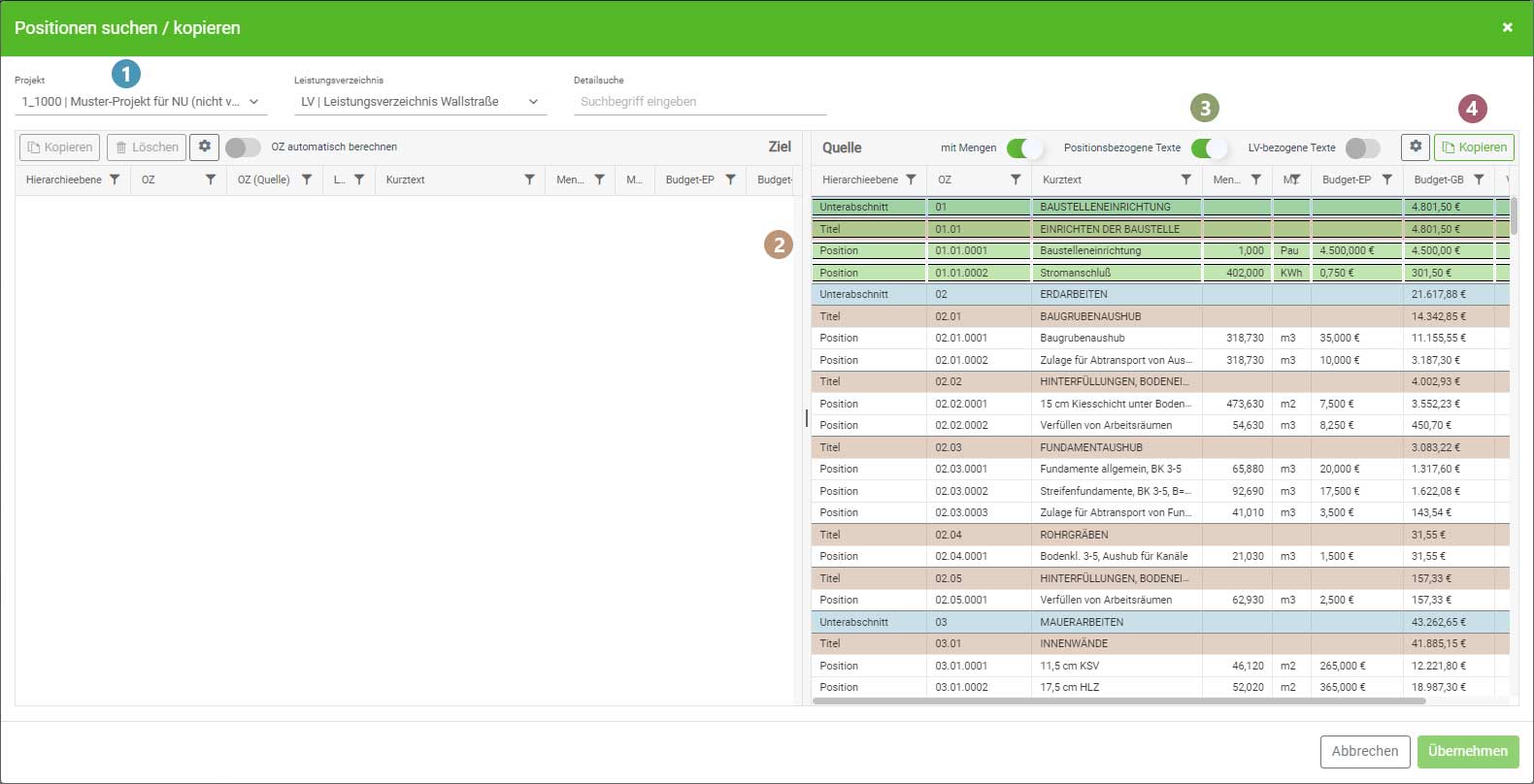Filter the Ziel Kurztext column
Screen dimensions: 1534x784
(529, 180)
